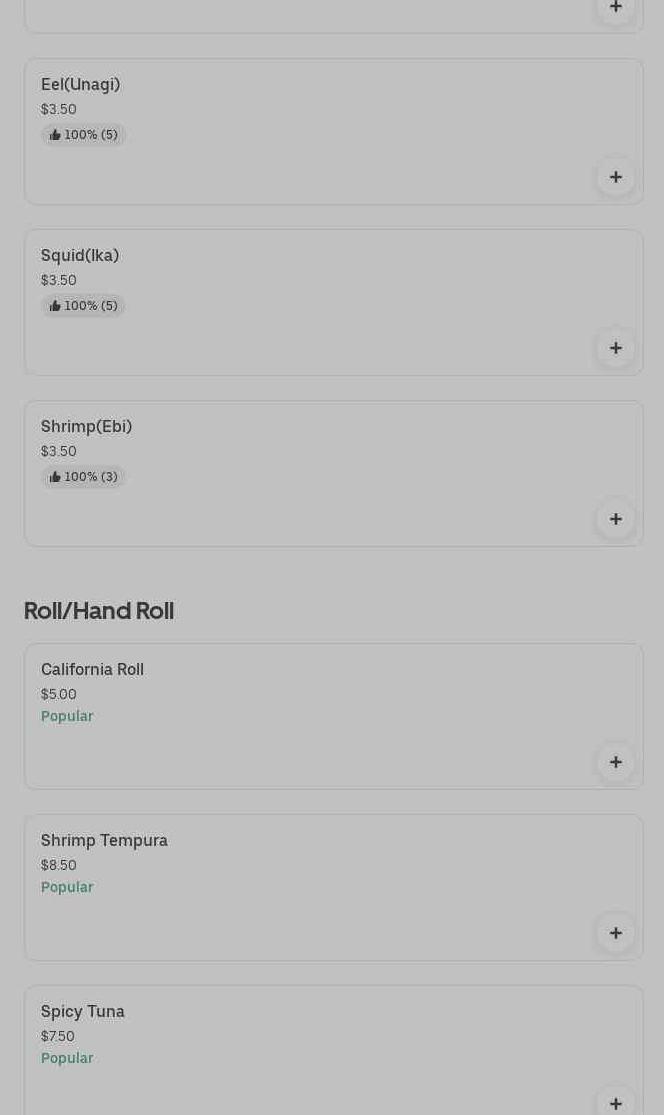The height and width of the screenshot is (1115, 664).
Task: Open the Squid(Ika) item title
Action: click(80, 255)
